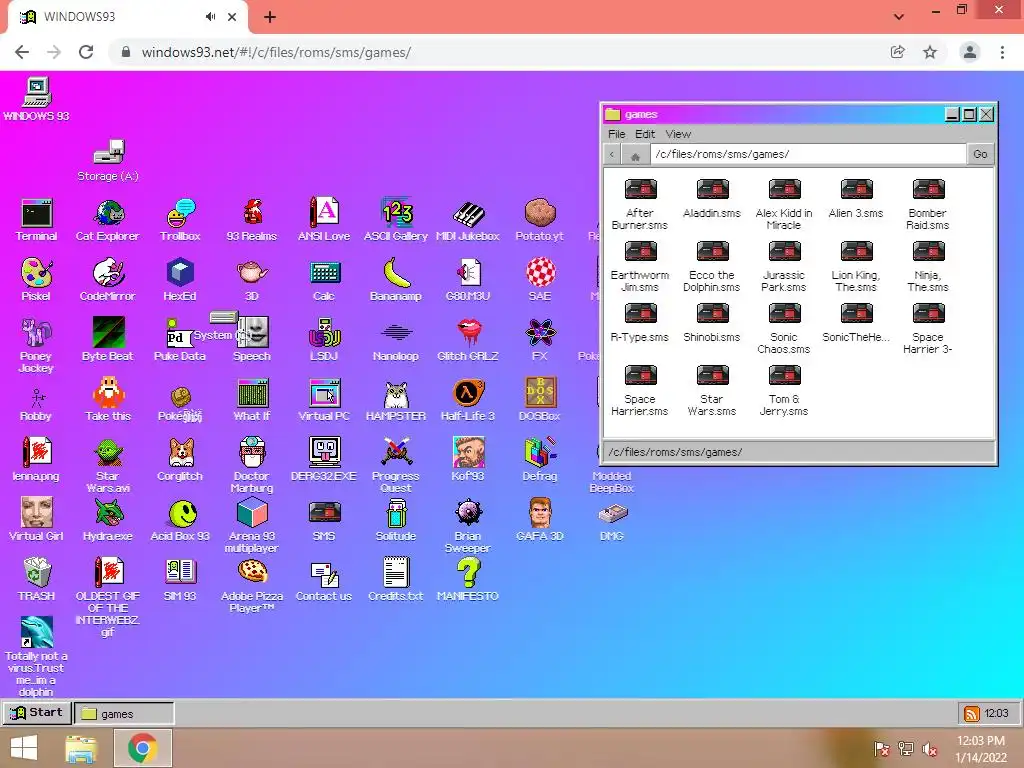Click games button in Windows 93 taskbar

[x=124, y=713]
